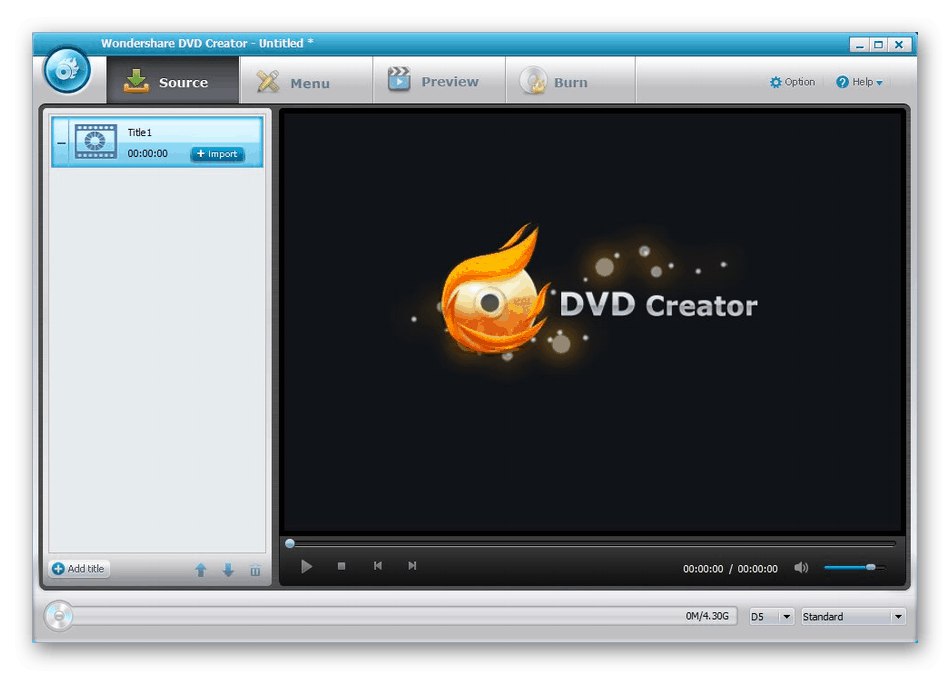Mute audio with the speaker icon

pos(801,568)
